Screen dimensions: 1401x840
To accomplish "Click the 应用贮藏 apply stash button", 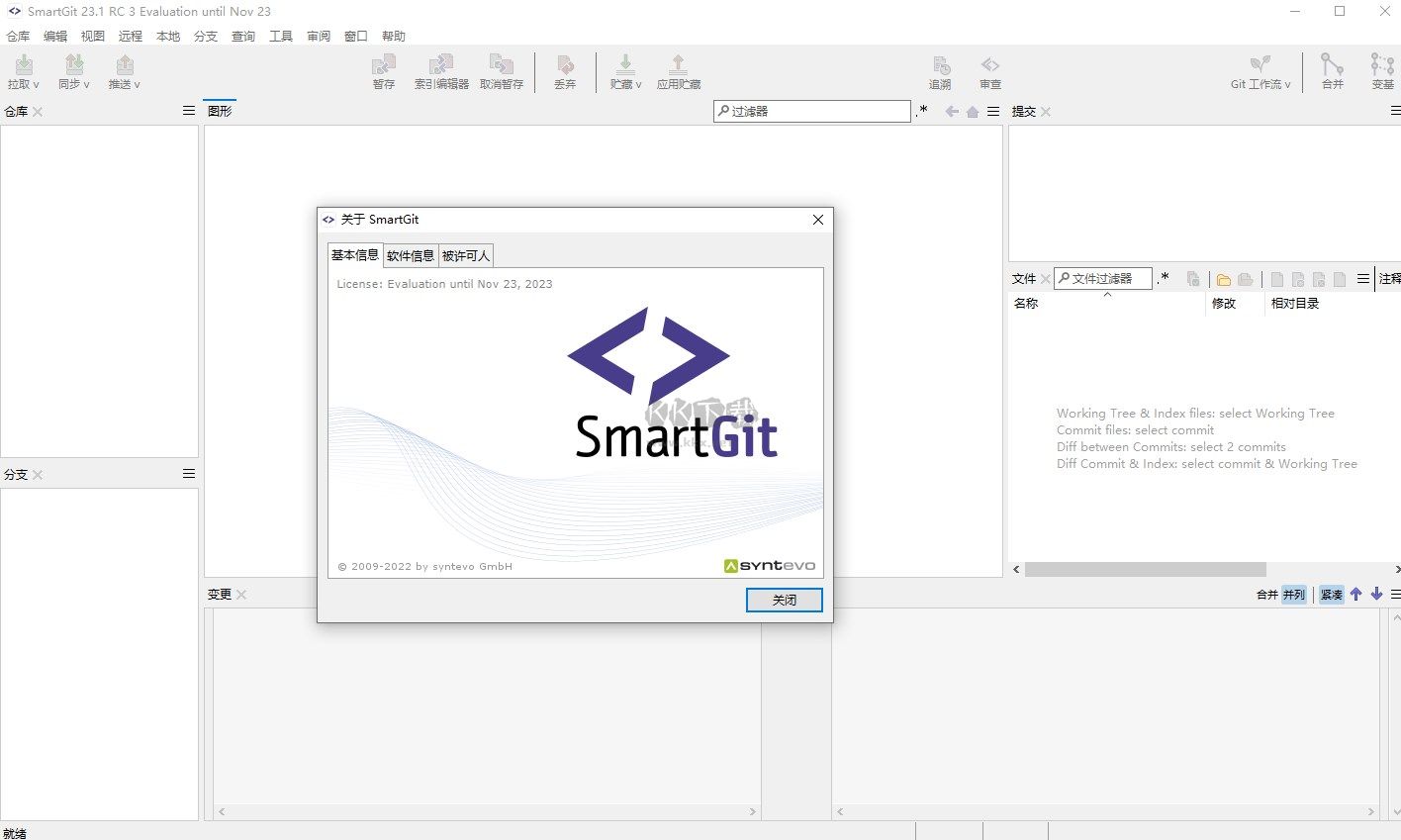I will (679, 69).
